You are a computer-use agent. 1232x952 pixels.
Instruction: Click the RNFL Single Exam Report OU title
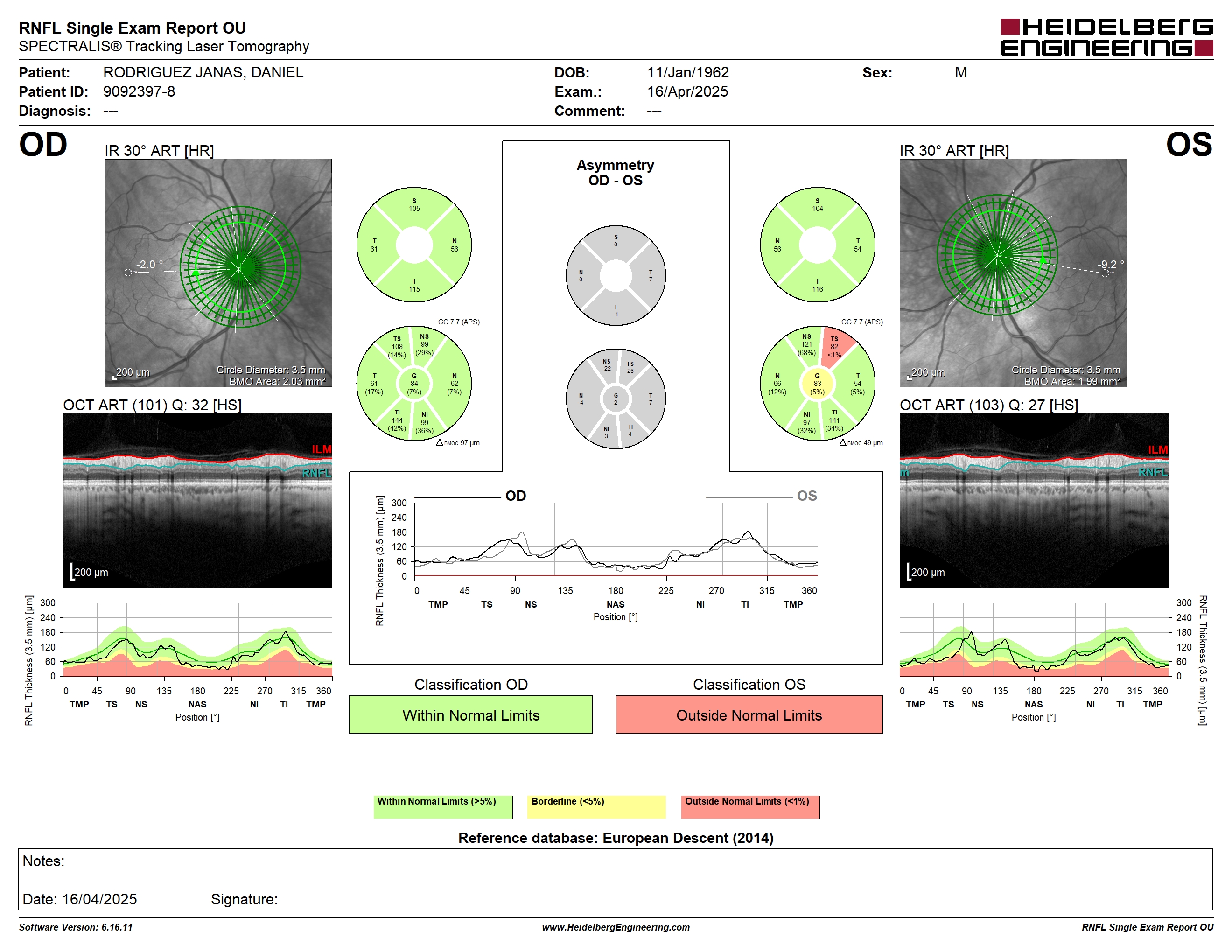coord(132,28)
